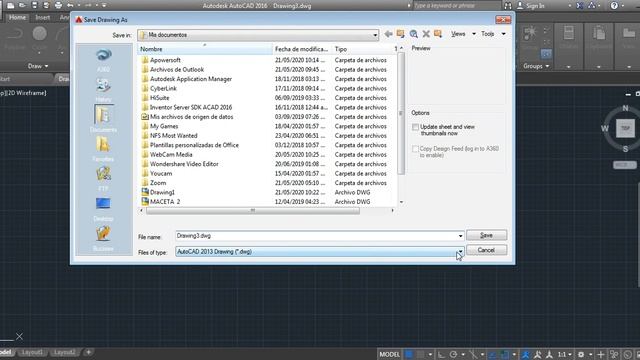Open the Buzzsaw location in sidebar
The image size is (640, 360).
pos(103,238)
